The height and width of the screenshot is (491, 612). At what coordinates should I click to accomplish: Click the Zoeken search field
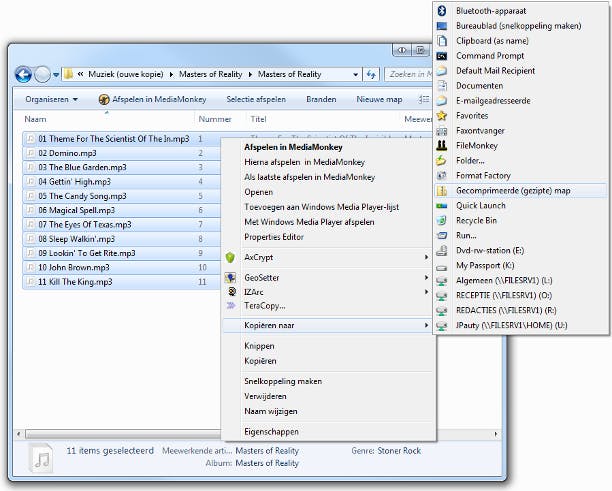tap(409, 74)
